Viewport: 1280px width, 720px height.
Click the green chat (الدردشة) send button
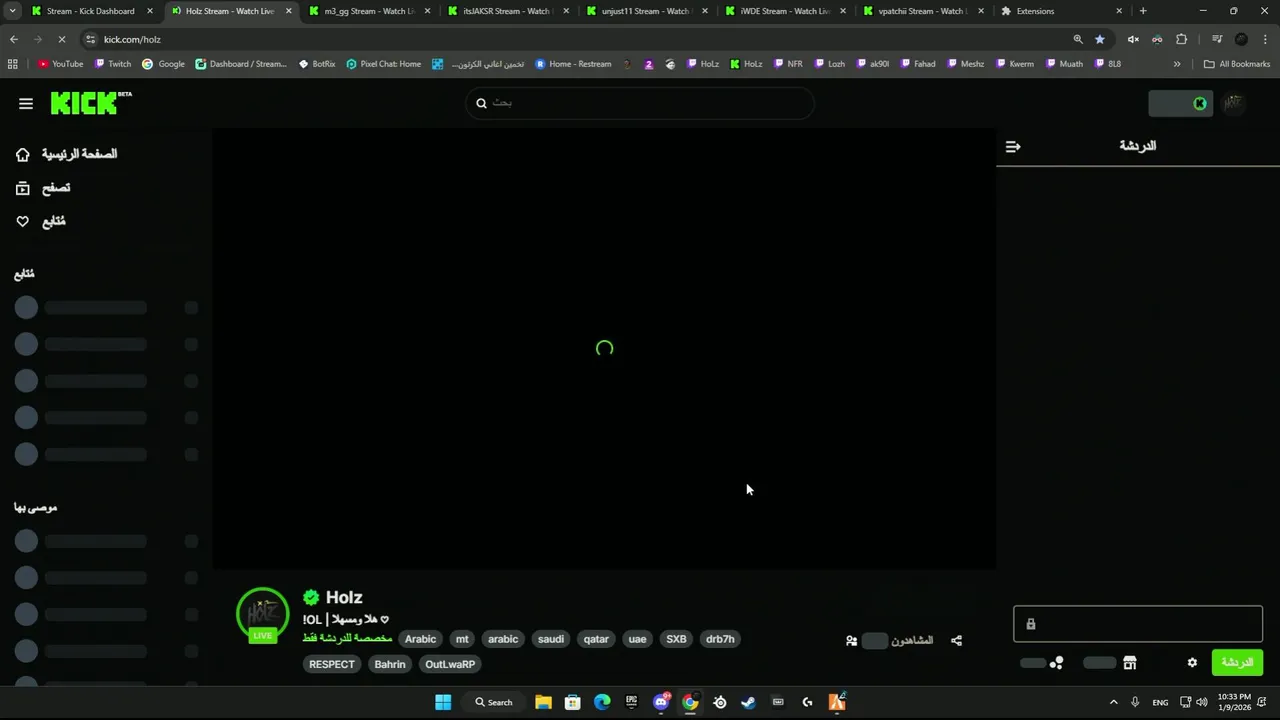tap(1237, 662)
